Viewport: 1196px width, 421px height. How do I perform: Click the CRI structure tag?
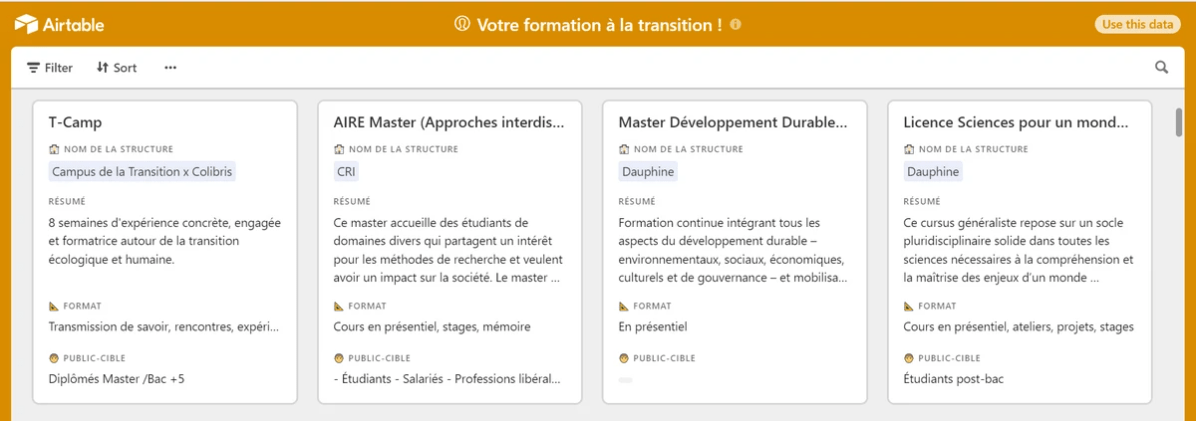pos(346,172)
